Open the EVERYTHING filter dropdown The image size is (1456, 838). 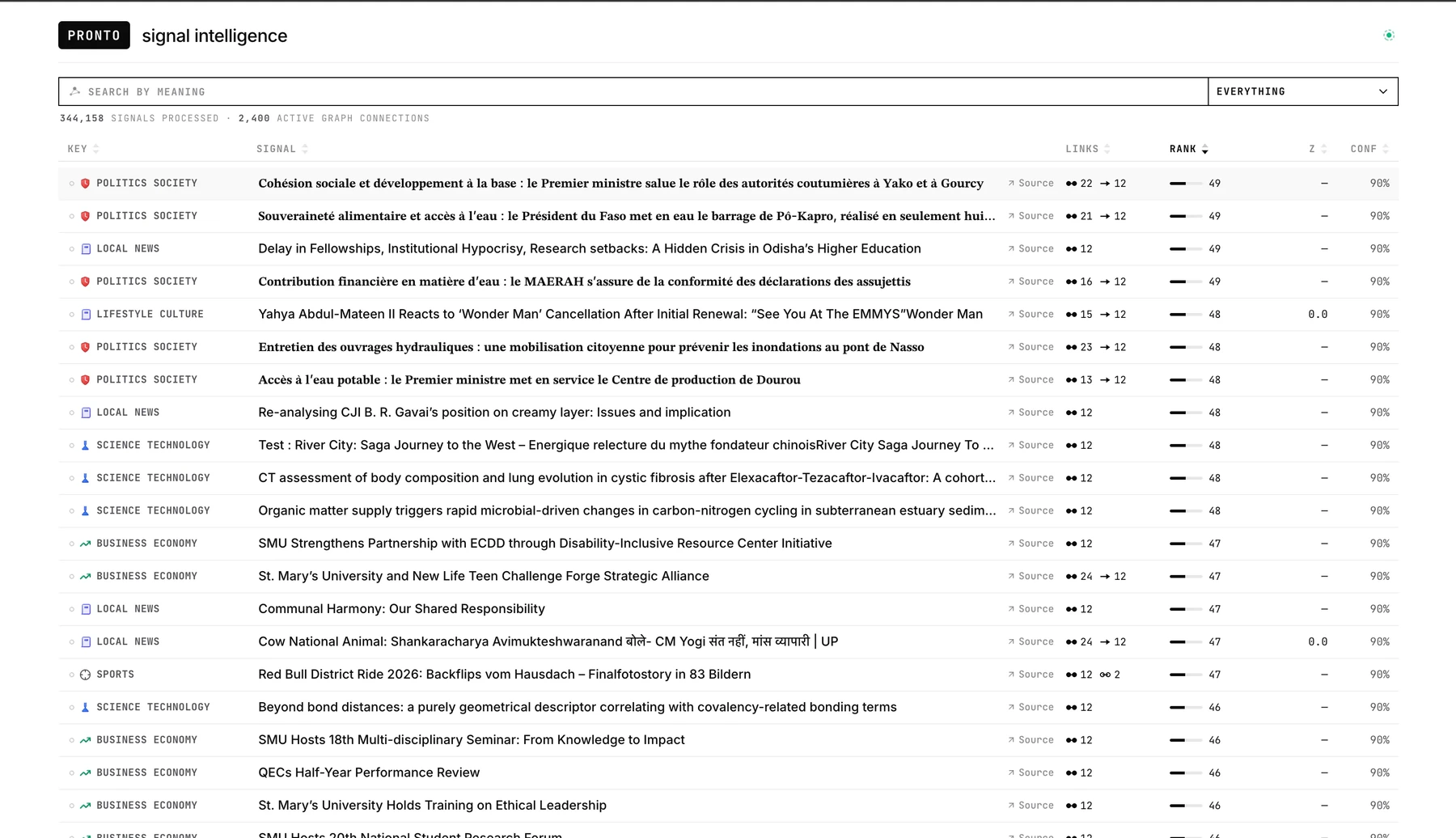coord(1302,91)
